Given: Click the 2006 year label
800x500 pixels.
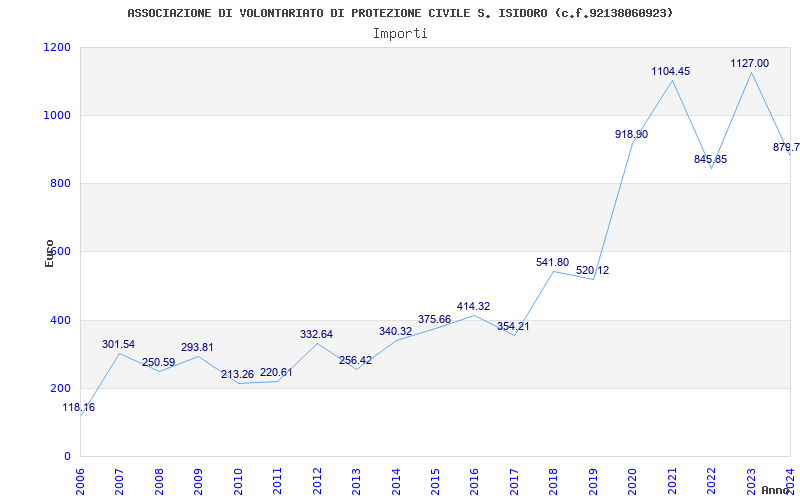Looking at the screenshot, I should coord(80,482).
